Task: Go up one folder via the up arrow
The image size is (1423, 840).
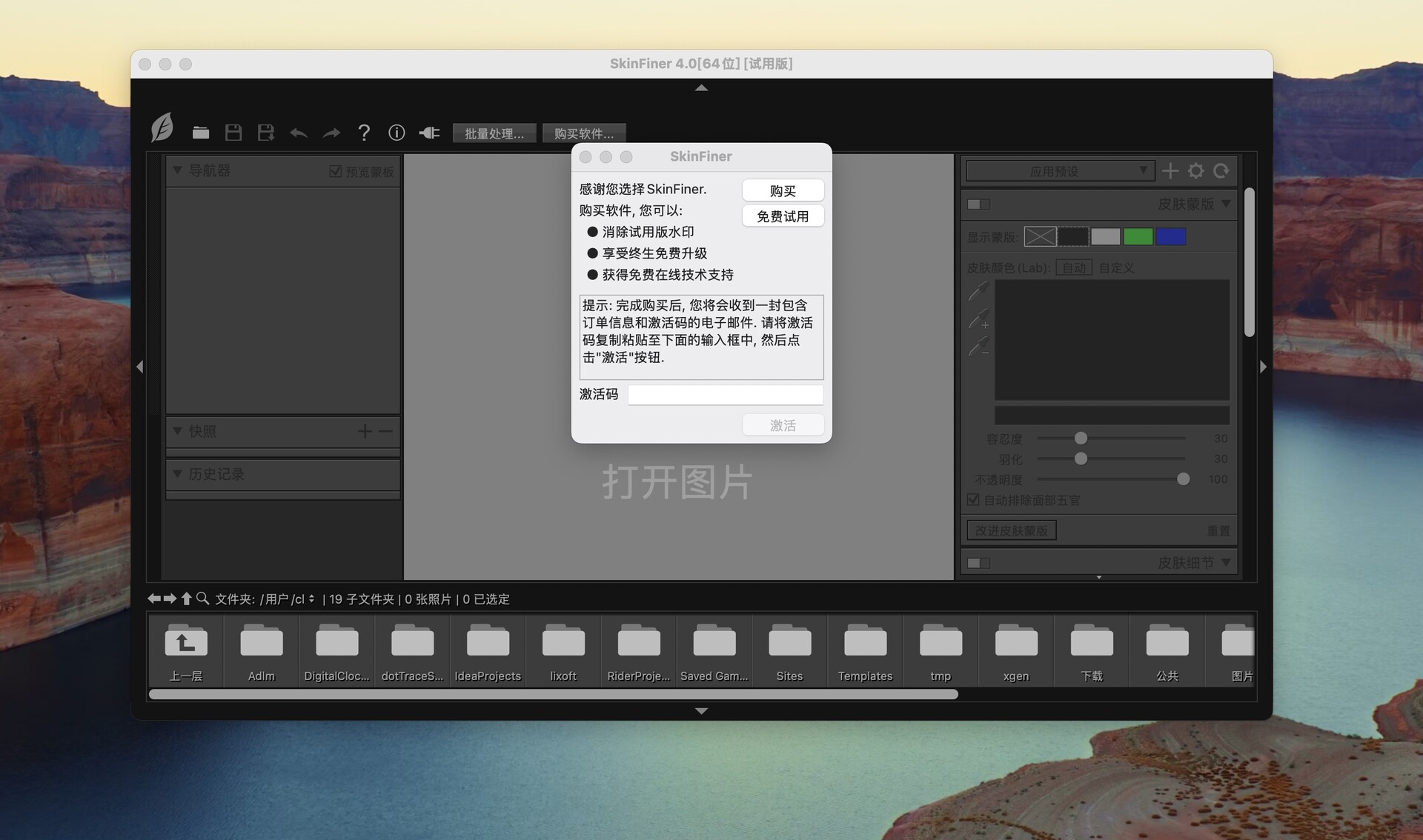Action: (x=186, y=599)
